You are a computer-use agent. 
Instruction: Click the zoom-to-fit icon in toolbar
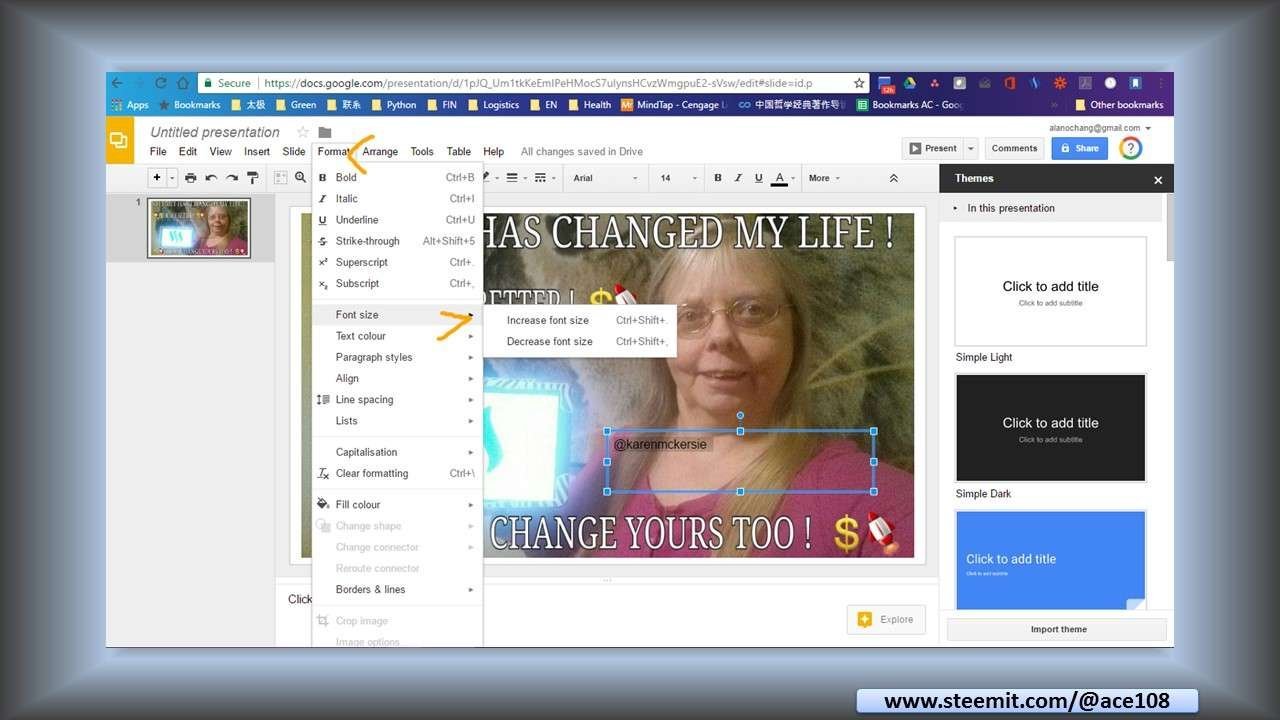click(281, 178)
